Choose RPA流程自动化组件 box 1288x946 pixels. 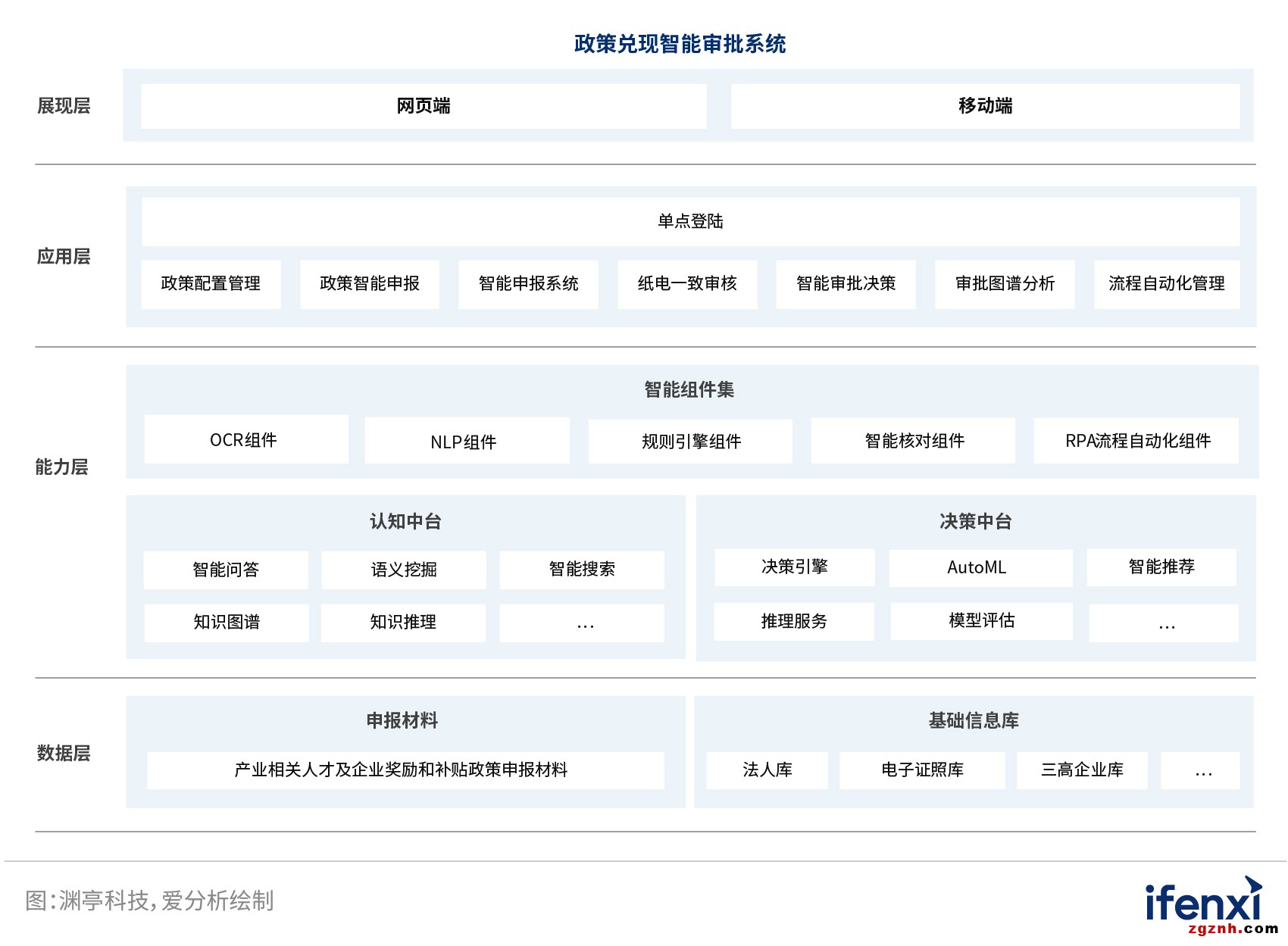tap(1136, 441)
